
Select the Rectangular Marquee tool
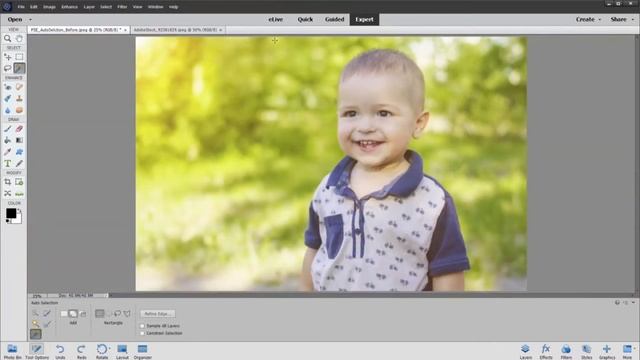[19, 57]
